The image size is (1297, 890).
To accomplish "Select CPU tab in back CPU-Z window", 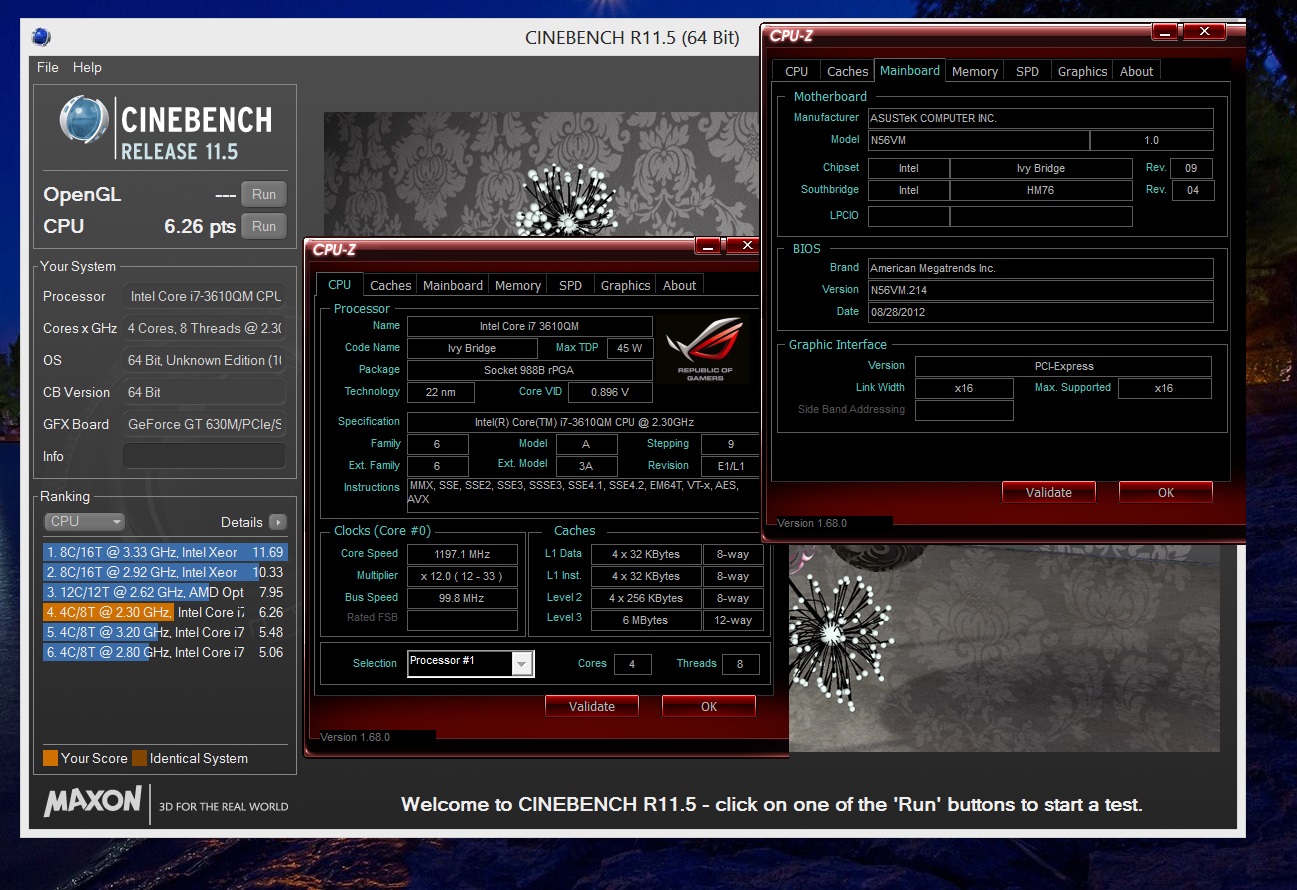I will [x=796, y=71].
